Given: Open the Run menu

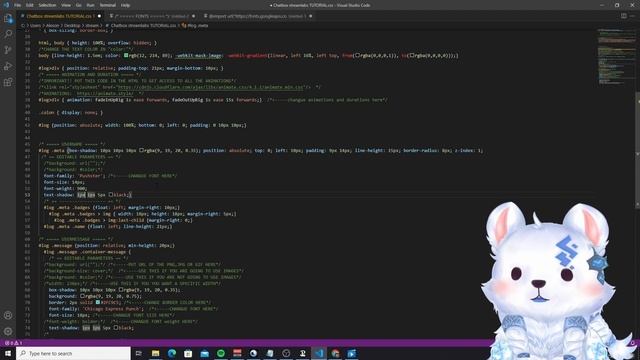Looking at the screenshot, I should point(90,5).
